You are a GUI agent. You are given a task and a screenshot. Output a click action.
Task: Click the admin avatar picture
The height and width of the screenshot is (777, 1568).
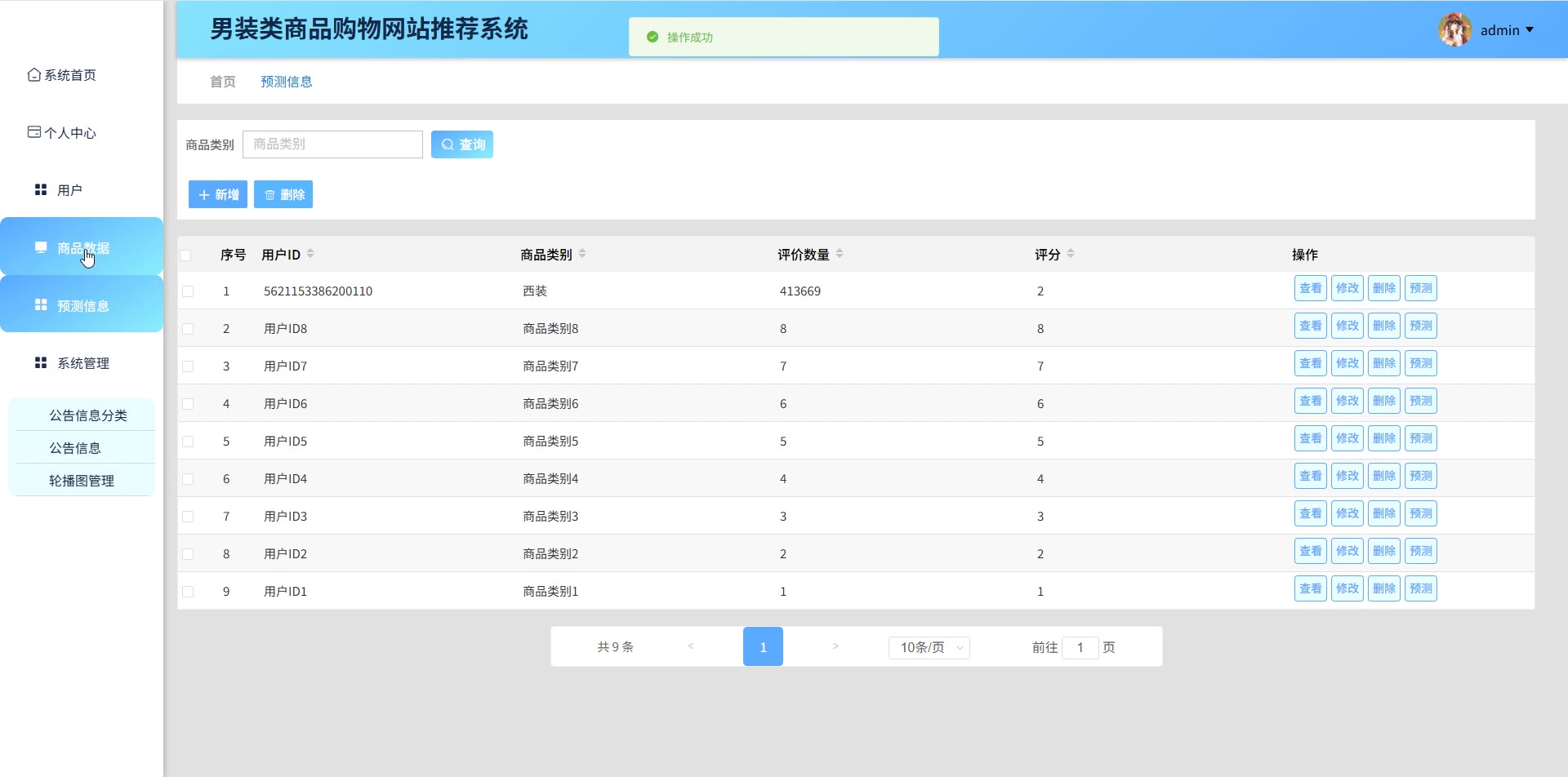(1454, 30)
